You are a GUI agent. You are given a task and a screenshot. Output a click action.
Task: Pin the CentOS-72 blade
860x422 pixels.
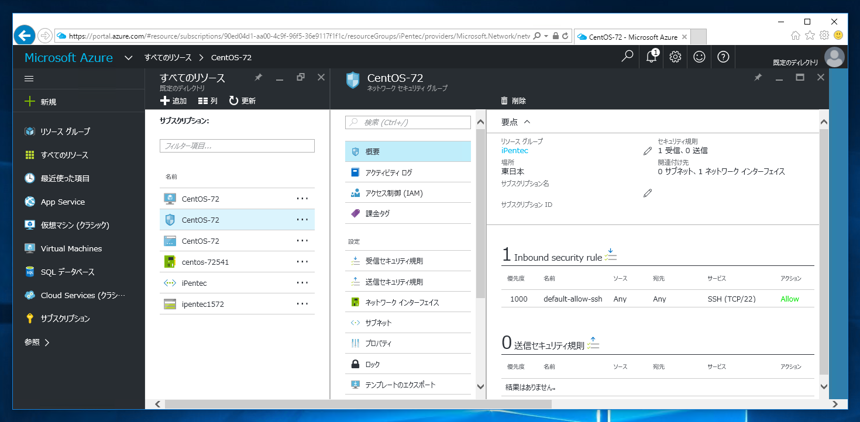(758, 78)
